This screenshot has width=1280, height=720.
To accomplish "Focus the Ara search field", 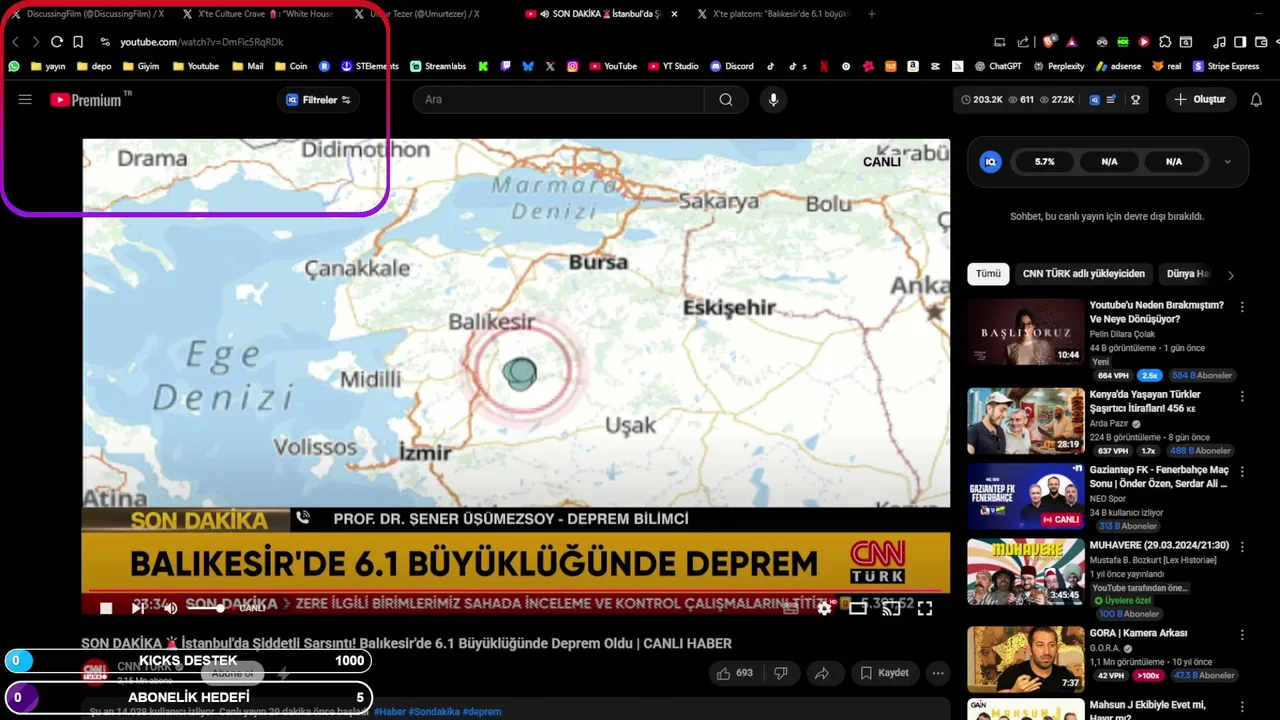I will 560,100.
